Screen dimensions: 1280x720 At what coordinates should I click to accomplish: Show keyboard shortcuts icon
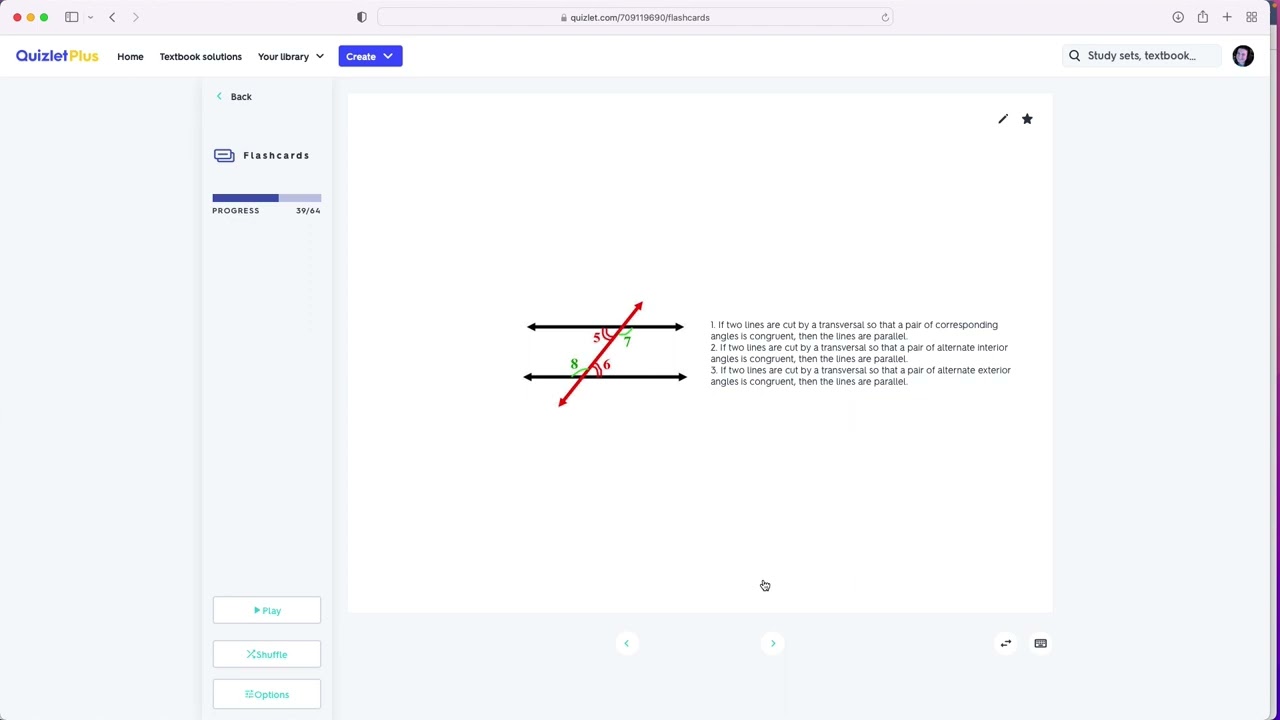click(x=1040, y=643)
